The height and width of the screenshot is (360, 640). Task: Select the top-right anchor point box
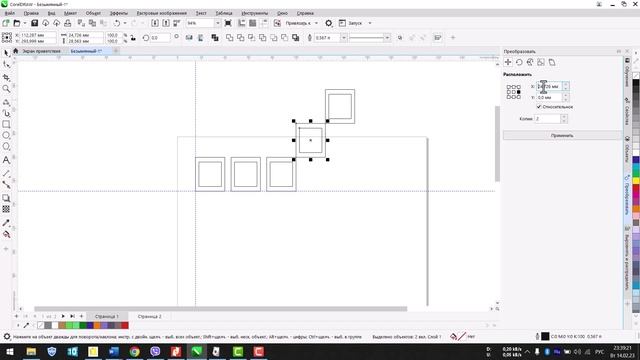click(519, 87)
